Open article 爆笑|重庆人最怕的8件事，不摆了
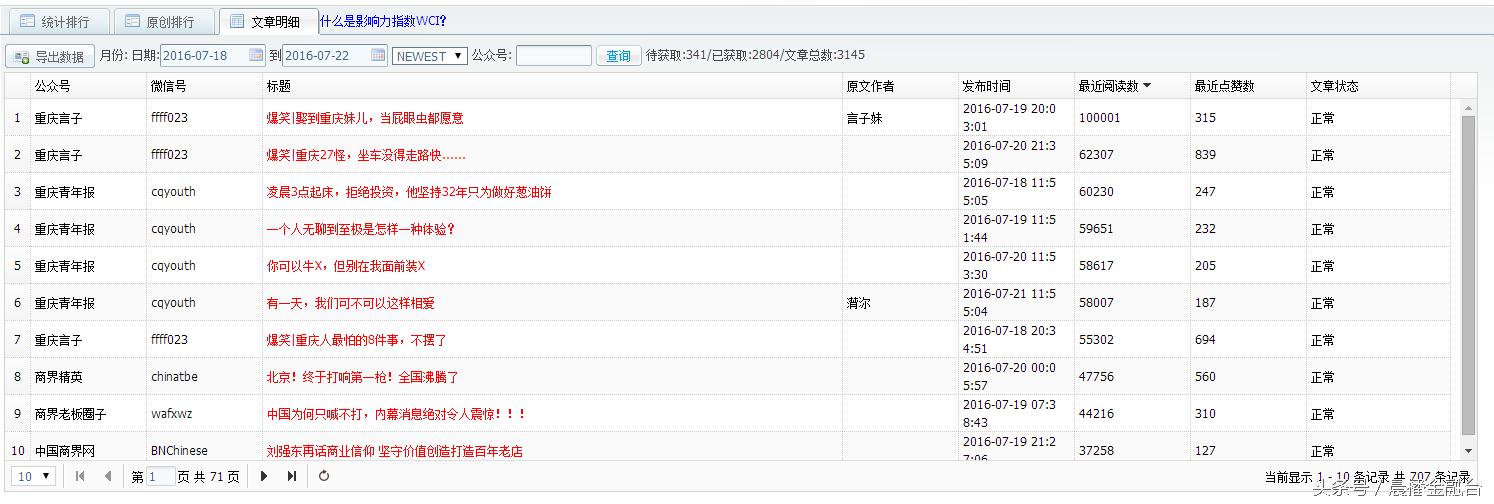 [356, 340]
